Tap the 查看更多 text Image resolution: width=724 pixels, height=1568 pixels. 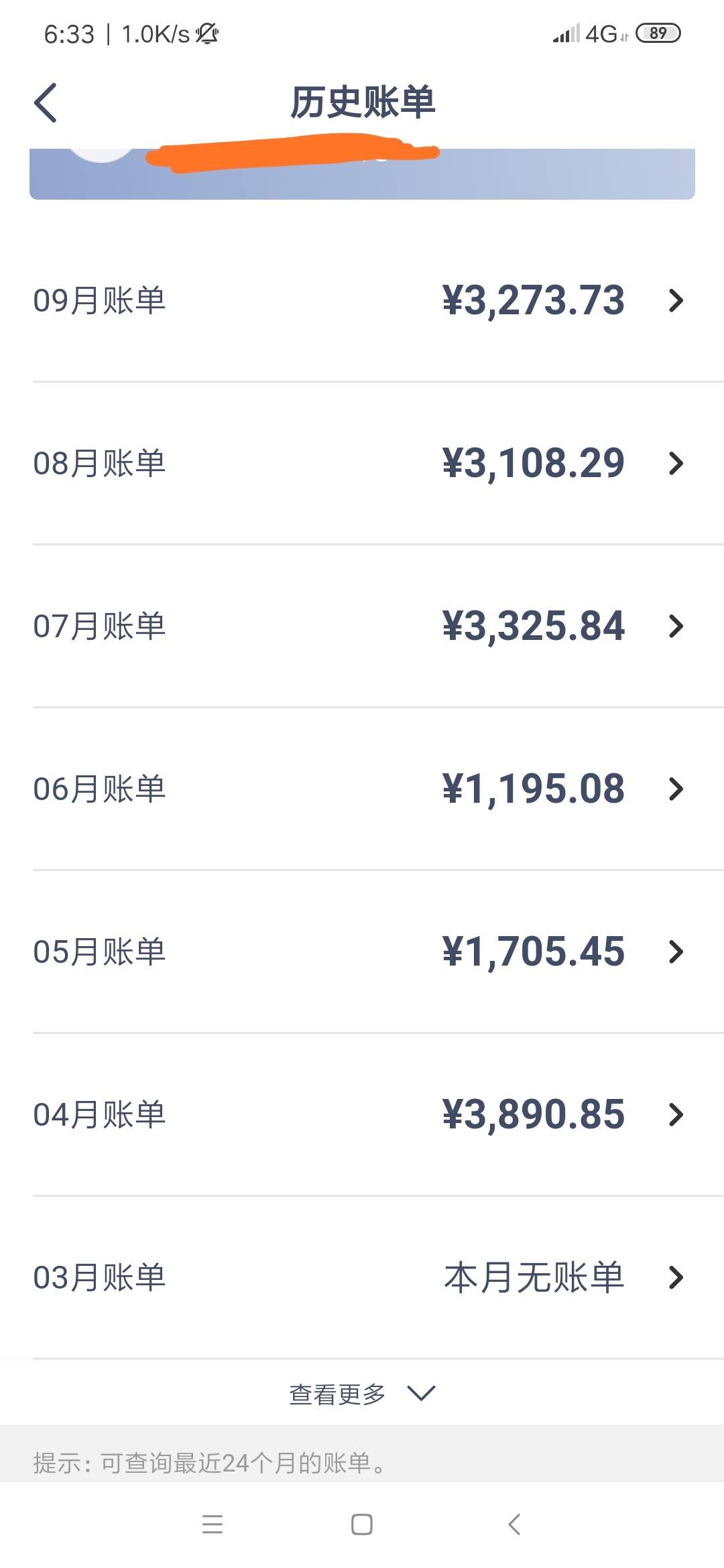point(337,1394)
